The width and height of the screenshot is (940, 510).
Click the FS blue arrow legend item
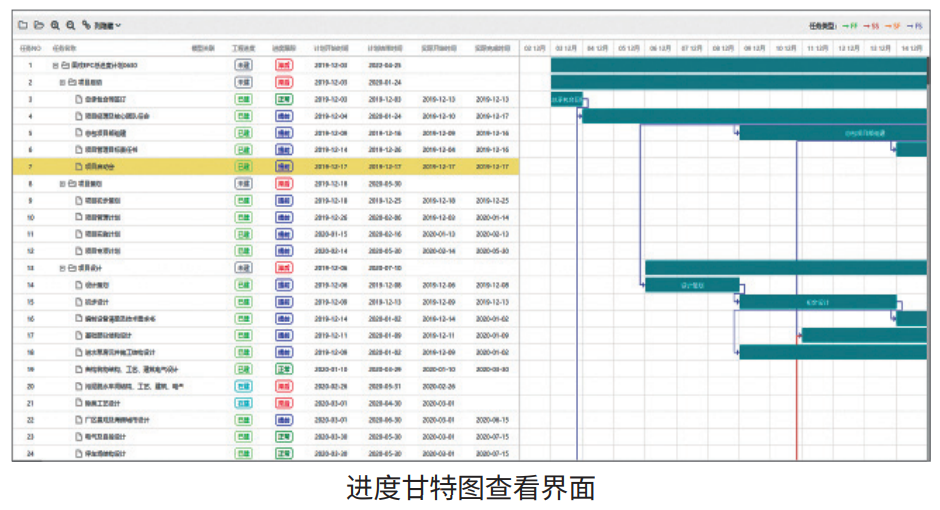pos(914,26)
